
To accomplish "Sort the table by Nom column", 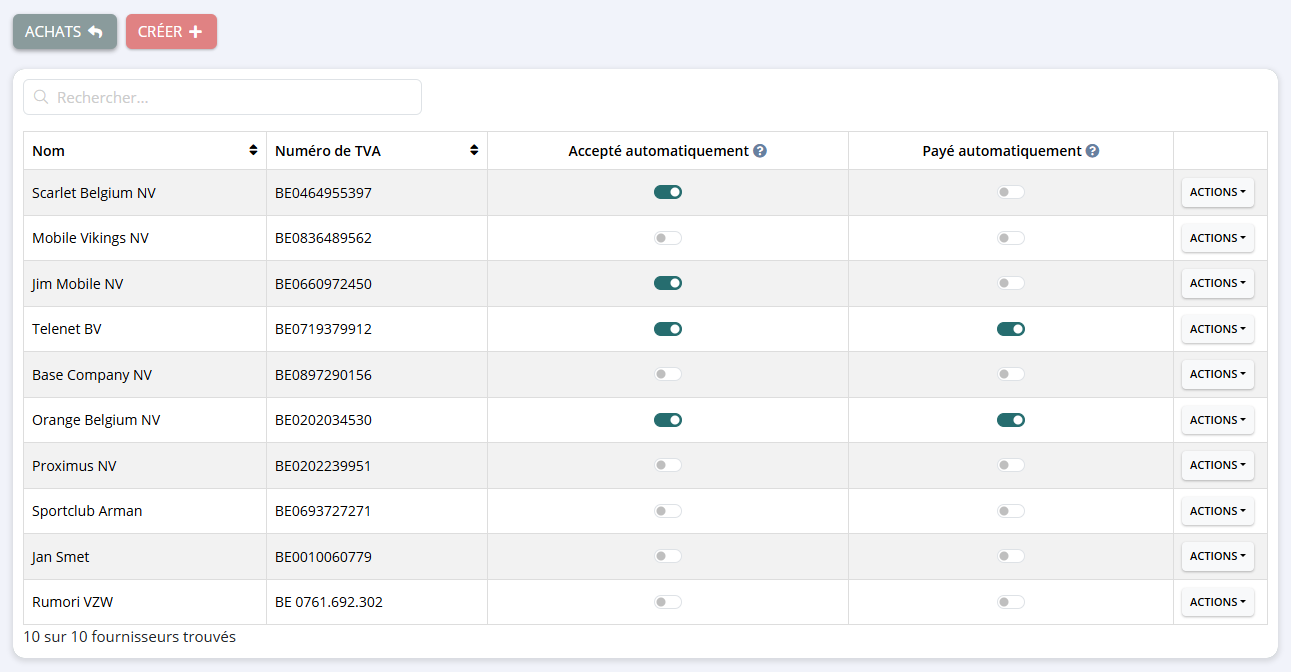I will pos(253,151).
